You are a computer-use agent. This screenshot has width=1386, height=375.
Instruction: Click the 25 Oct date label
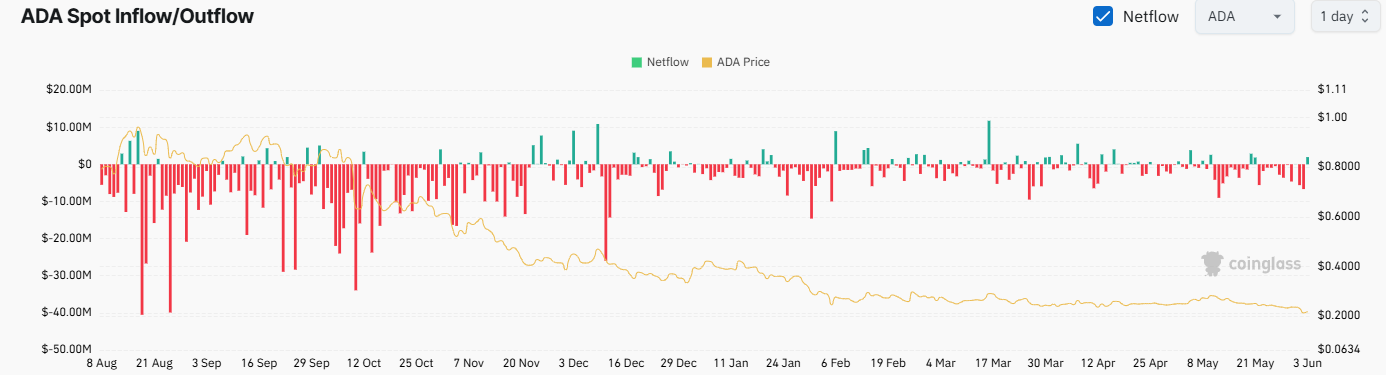pyautogui.click(x=416, y=363)
